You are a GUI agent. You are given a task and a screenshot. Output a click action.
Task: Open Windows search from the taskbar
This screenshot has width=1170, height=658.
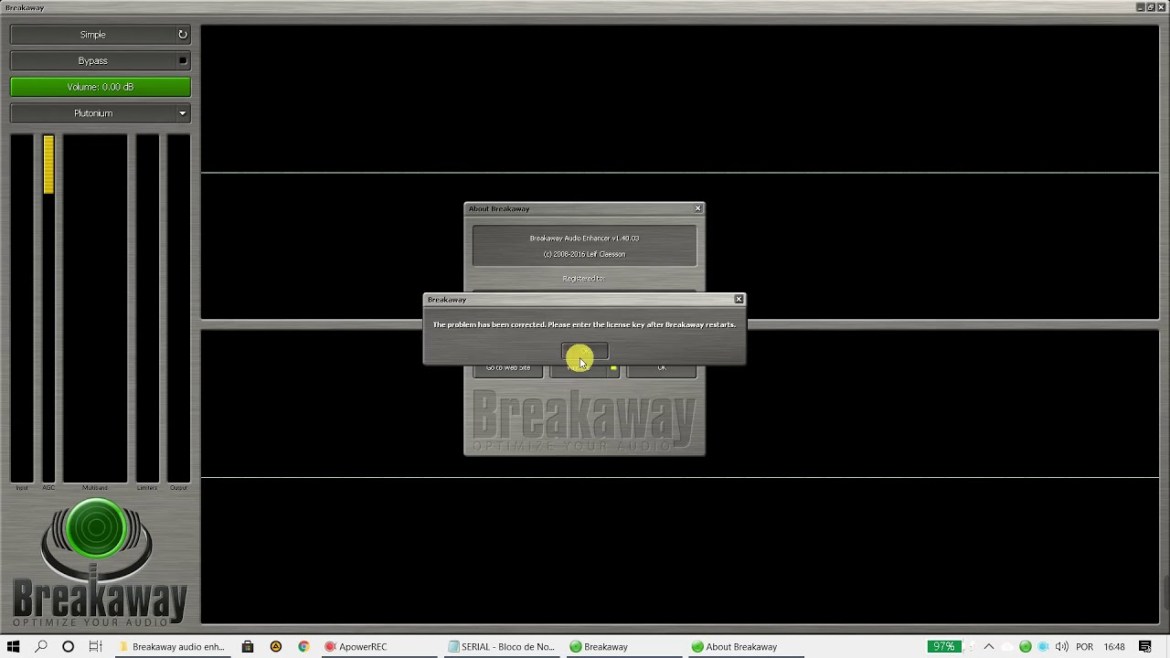[x=41, y=647]
